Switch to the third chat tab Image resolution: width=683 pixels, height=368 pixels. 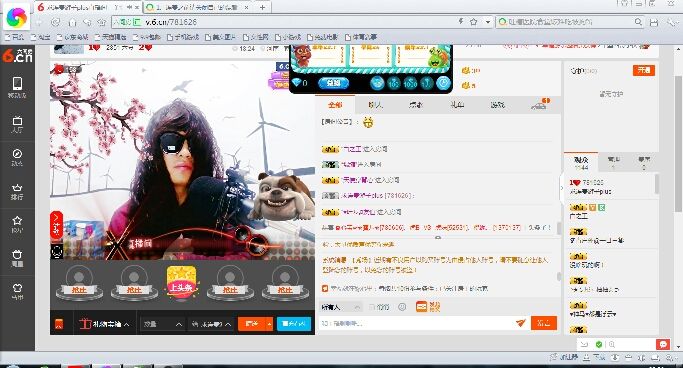(x=416, y=105)
